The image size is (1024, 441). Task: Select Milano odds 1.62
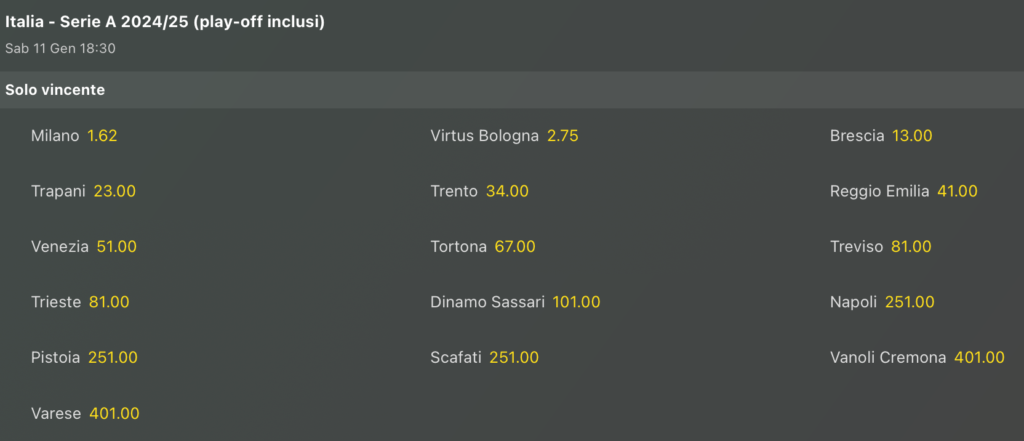(102, 136)
